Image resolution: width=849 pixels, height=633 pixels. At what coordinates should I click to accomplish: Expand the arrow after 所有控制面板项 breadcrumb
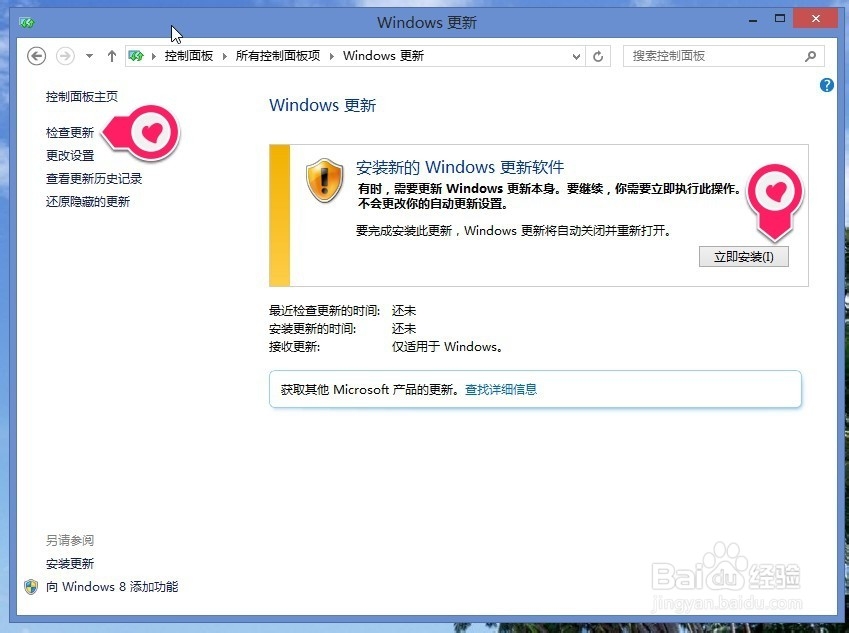pos(331,56)
